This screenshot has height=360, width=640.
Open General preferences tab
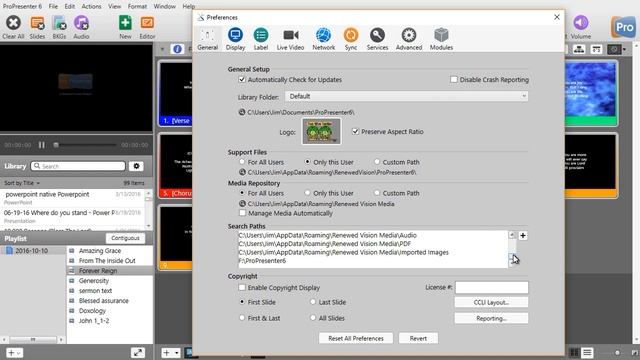click(207, 39)
